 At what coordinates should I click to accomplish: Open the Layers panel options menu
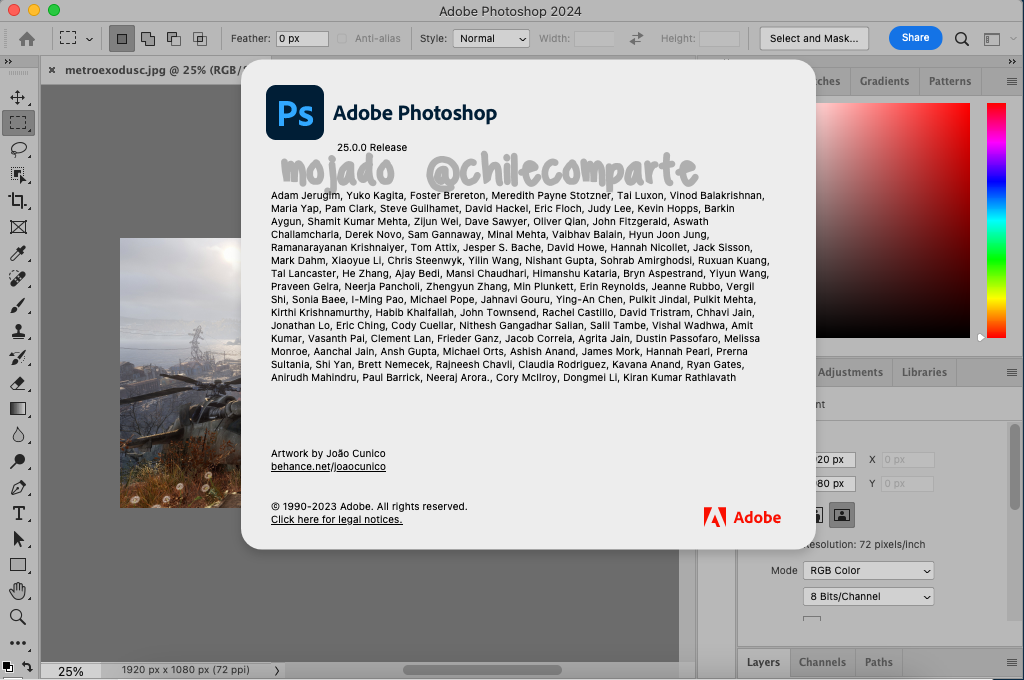tap(1012, 662)
